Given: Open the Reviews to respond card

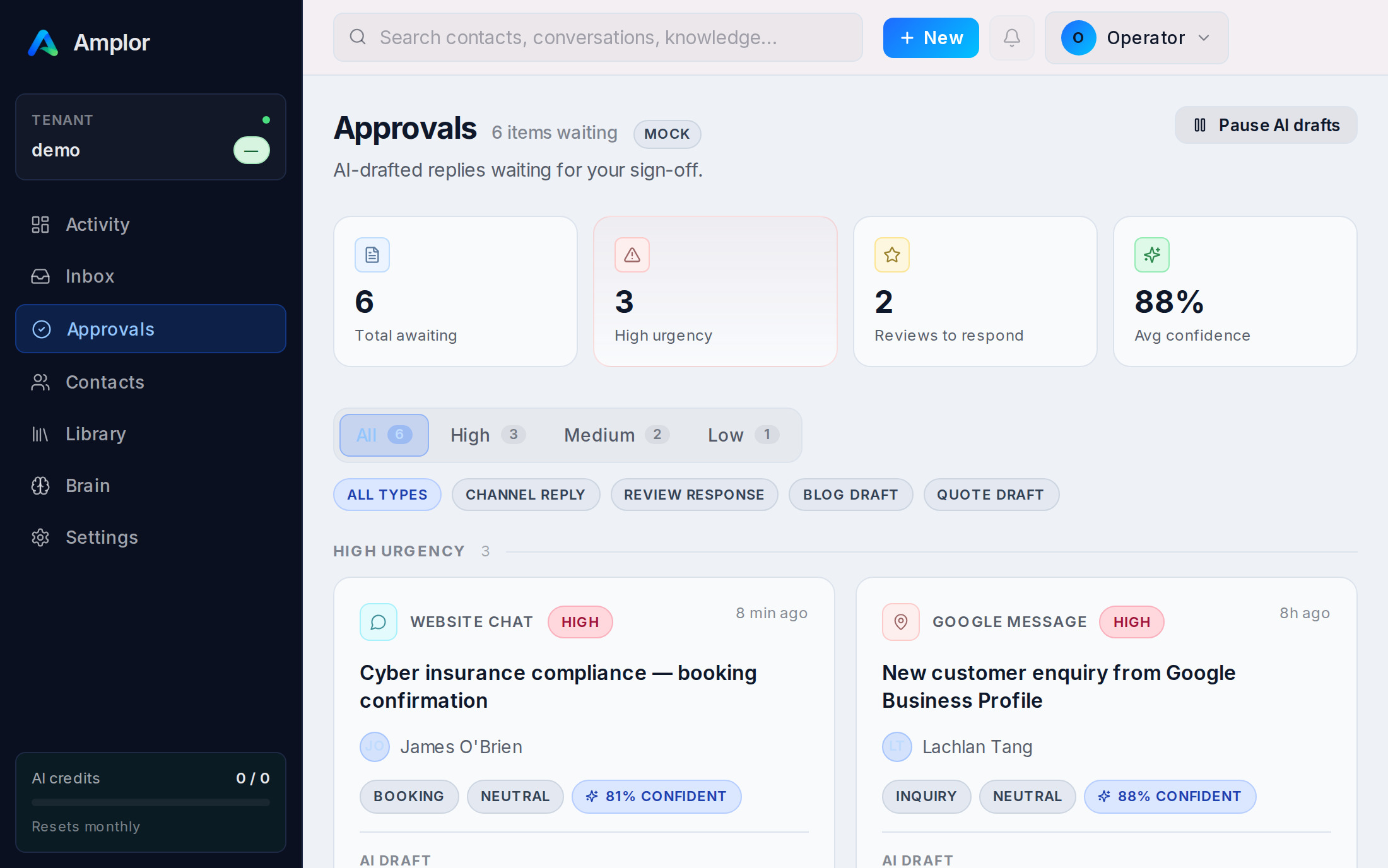Looking at the screenshot, I should 975,291.
